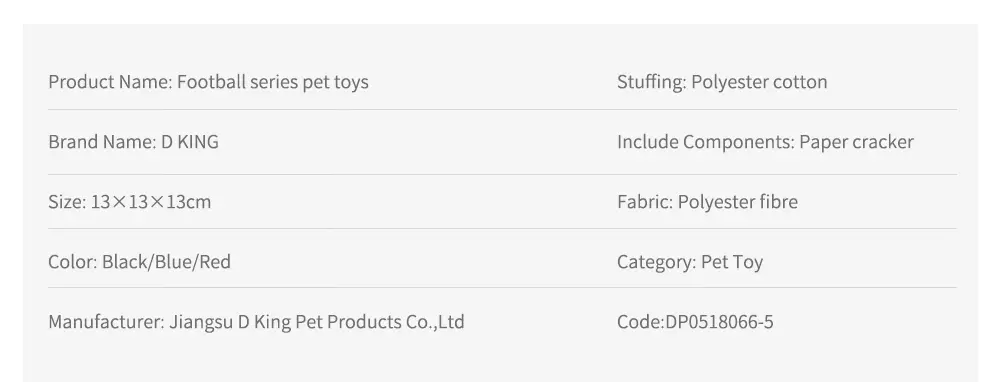The height and width of the screenshot is (382, 1000).
Task: Select the Fabric: Polyester fibre row
Action: (707, 202)
